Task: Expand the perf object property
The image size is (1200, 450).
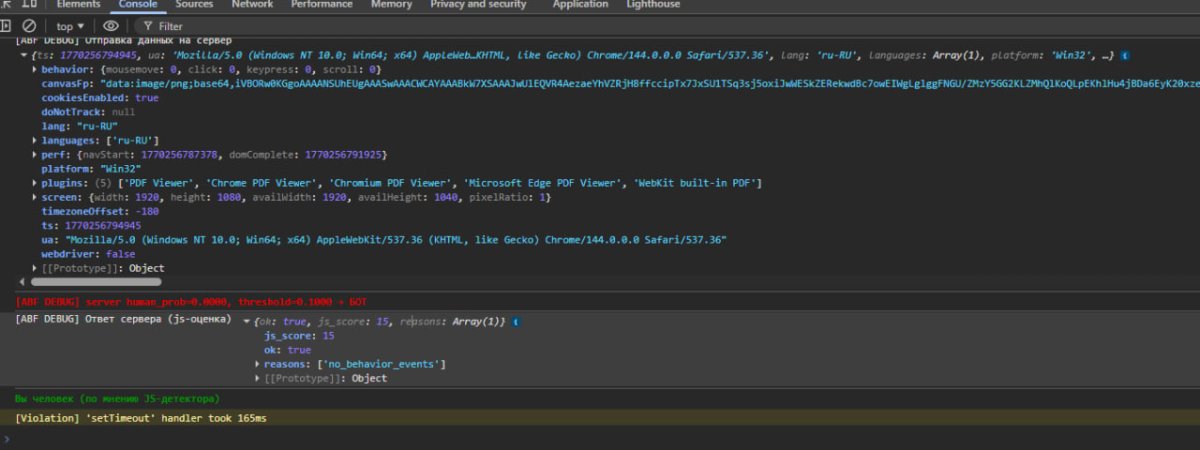Action: (x=36, y=155)
